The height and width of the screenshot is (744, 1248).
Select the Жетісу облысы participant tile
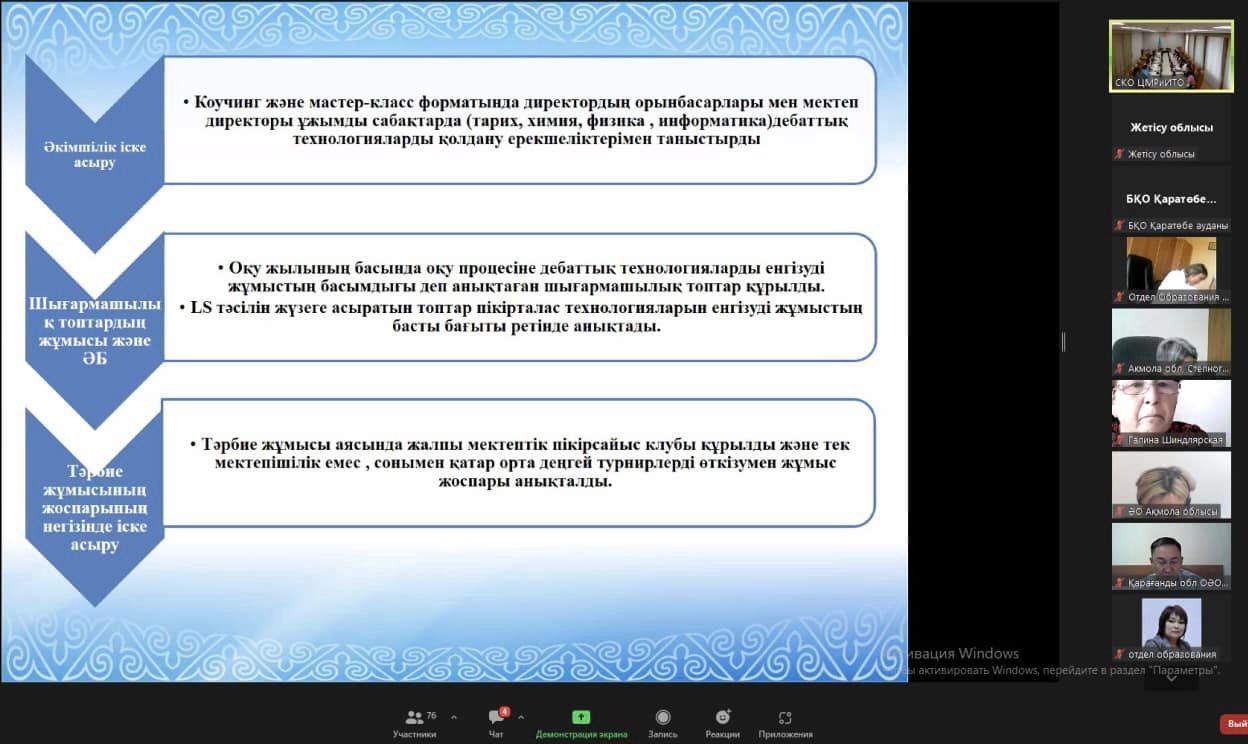[1171, 128]
